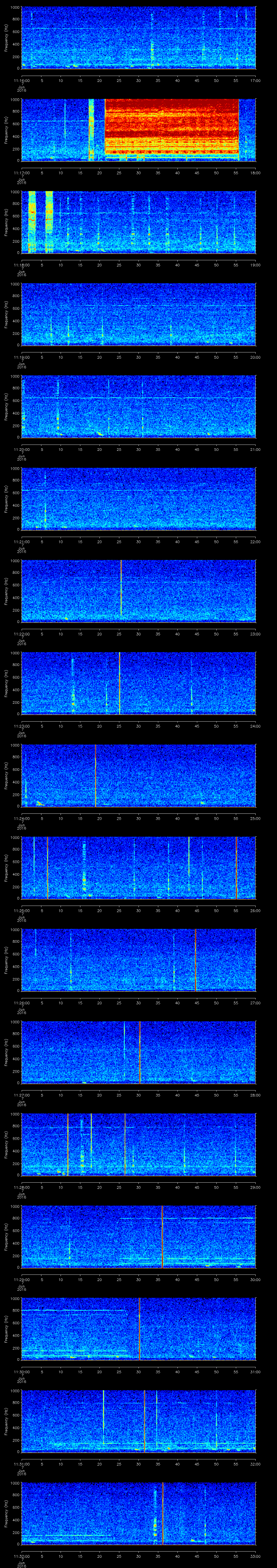This screenshot has width=277, height=1568.
Task: Select the '11:18:00' start time label
Action: (x=22, y=264)
